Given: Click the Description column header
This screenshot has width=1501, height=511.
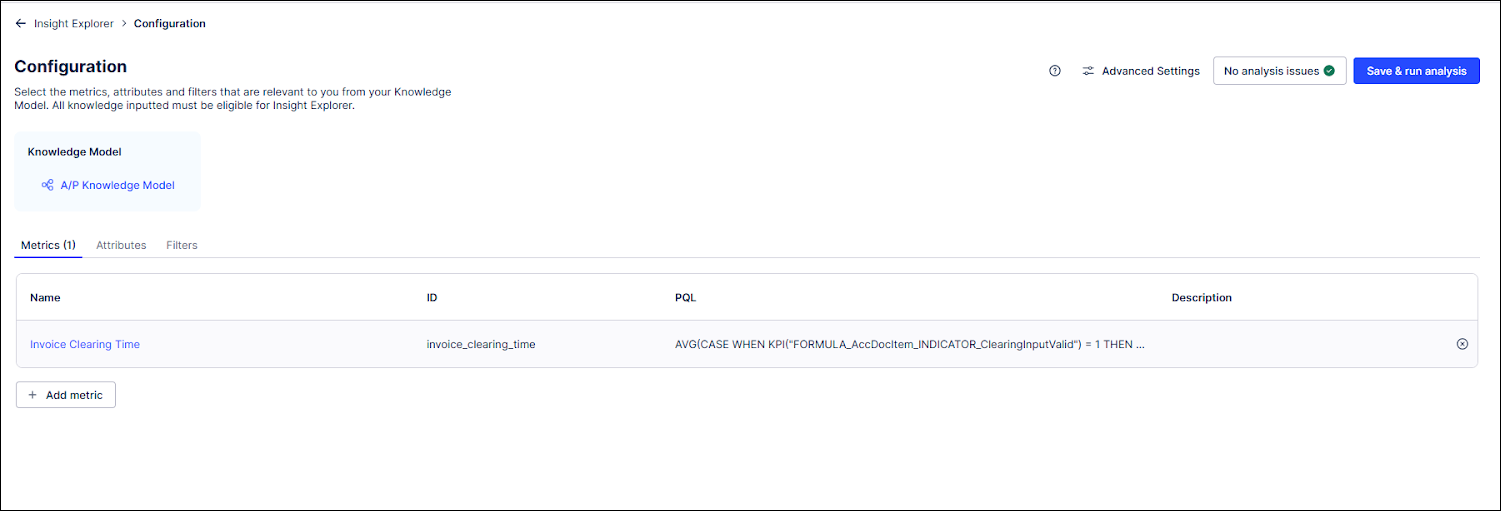Looking at the screenshot, I should [x=1202, y=298].
